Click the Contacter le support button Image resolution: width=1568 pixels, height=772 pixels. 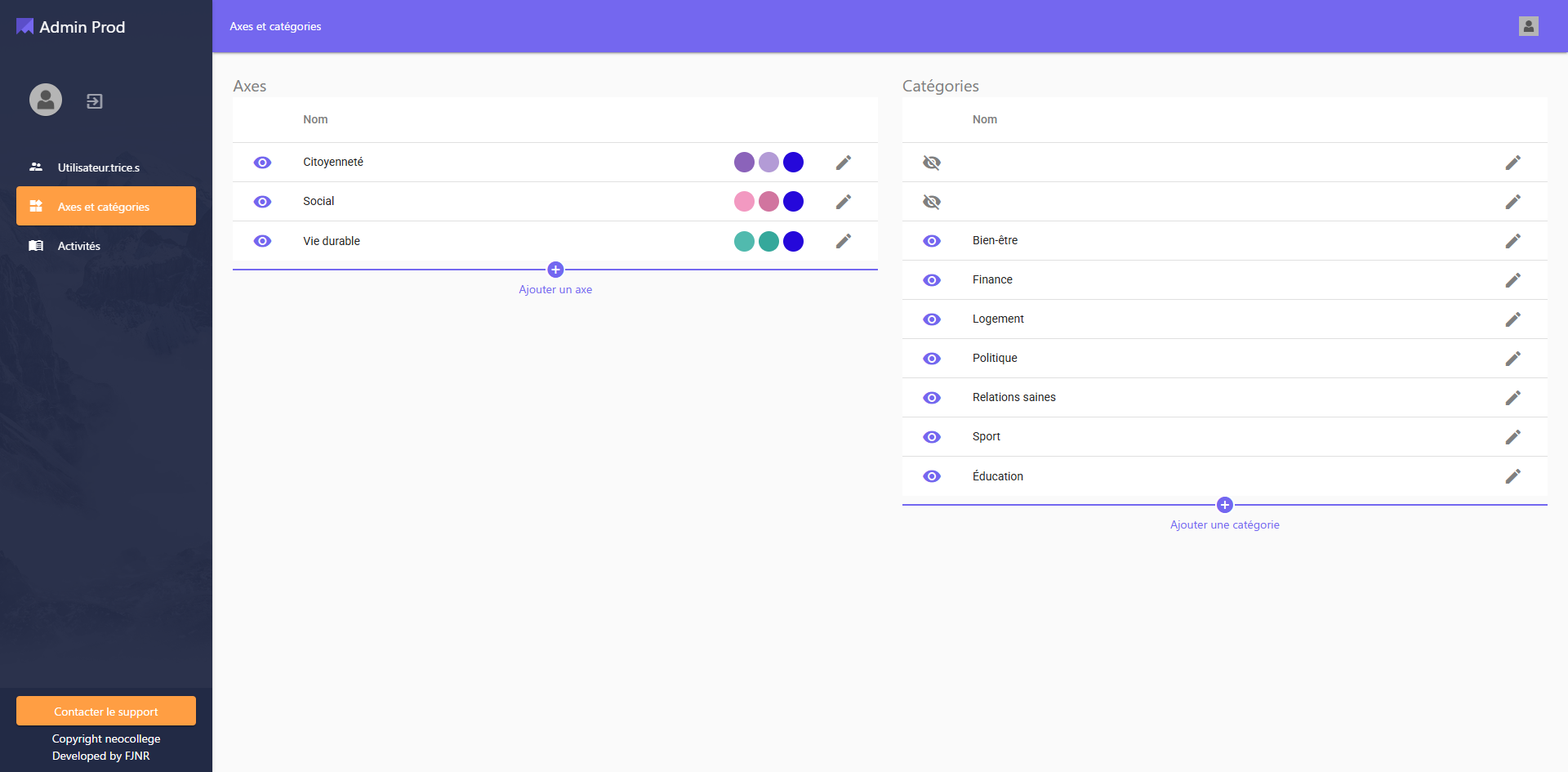click(x=106, y=711)
